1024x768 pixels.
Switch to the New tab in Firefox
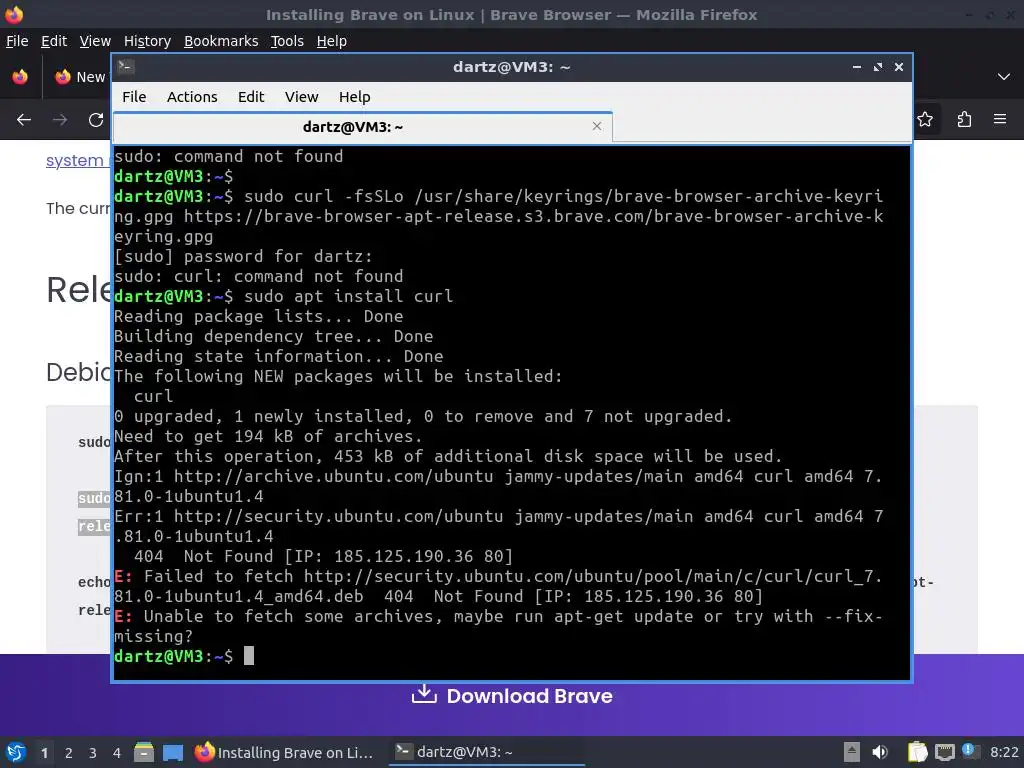(x=80, y=77)
